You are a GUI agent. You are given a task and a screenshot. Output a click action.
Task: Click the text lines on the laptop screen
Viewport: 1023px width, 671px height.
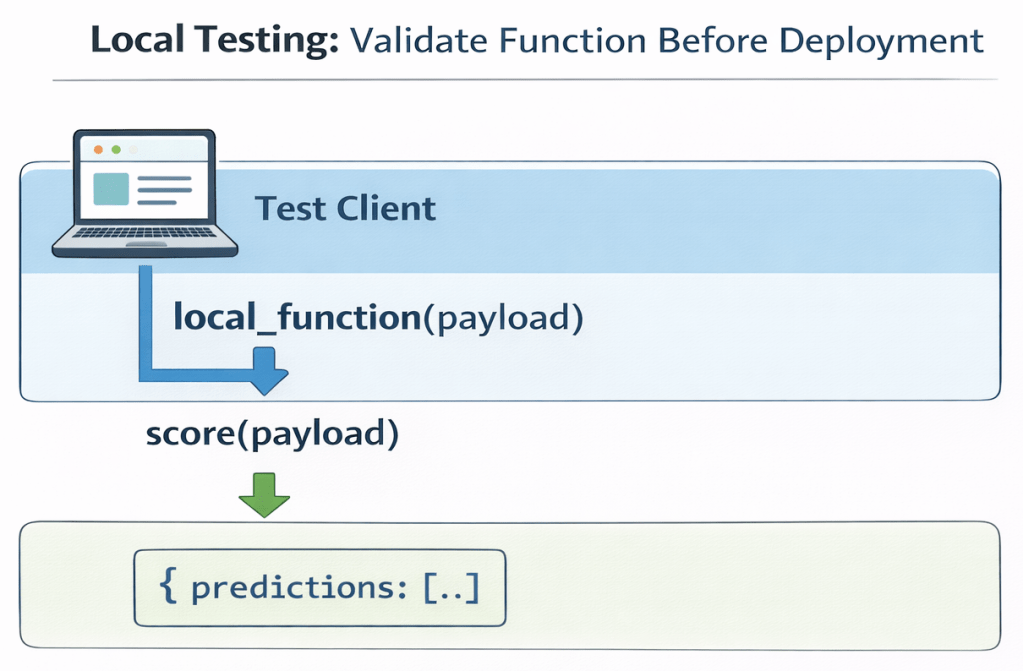(x=163, y=188)
